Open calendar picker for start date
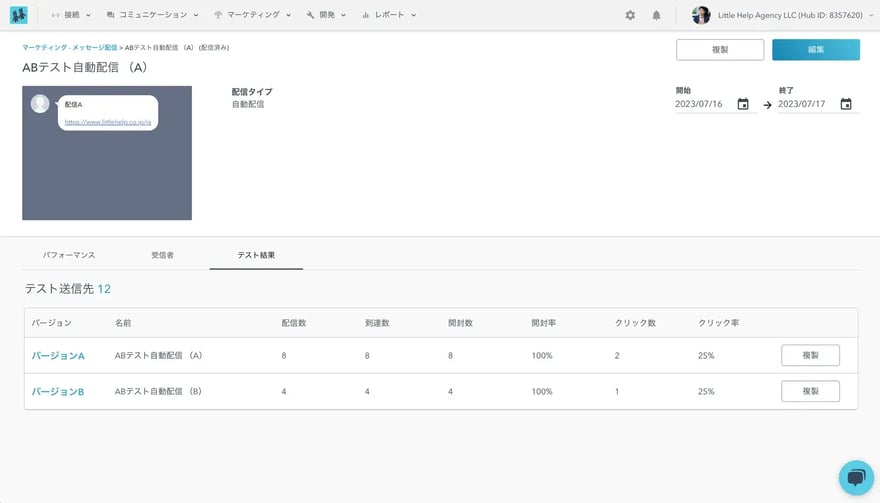880x503 pixels. coord(743,104)
